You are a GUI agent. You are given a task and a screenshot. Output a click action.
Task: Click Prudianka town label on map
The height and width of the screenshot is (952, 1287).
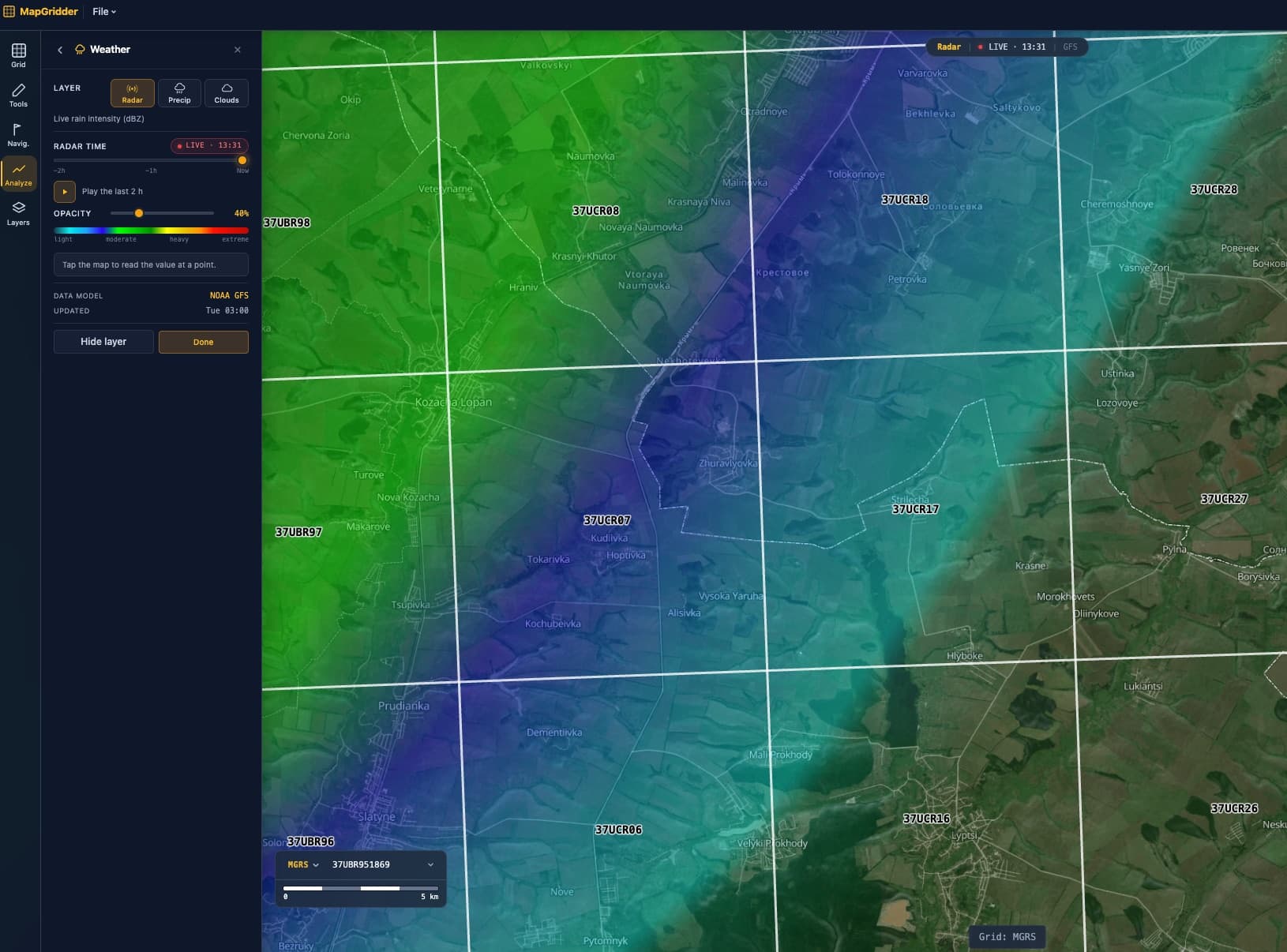[x=403, y=706]
